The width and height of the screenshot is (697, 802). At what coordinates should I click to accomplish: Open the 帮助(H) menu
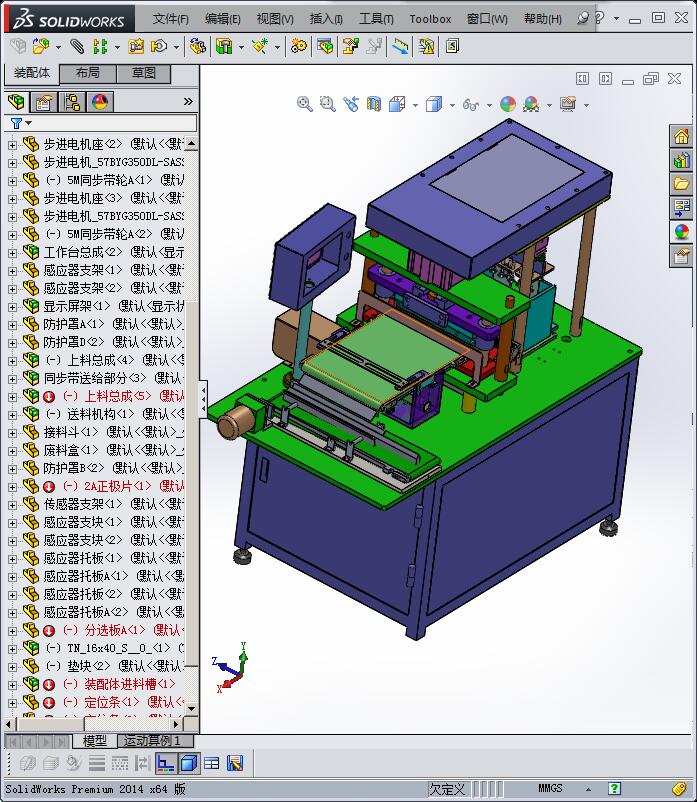pos(543,19)
